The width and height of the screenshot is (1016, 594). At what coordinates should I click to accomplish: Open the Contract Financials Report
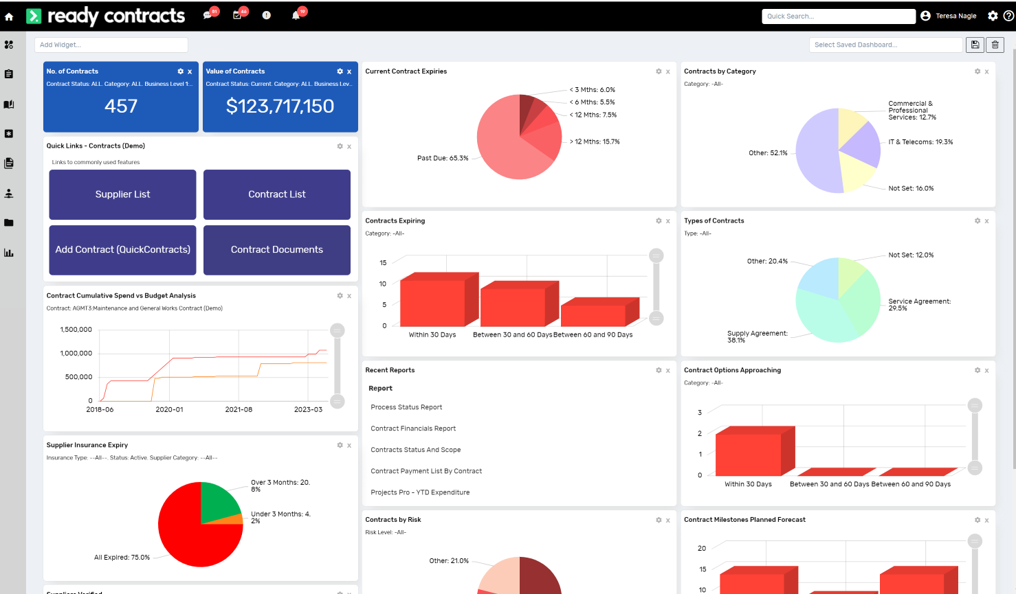pos(413,429)
